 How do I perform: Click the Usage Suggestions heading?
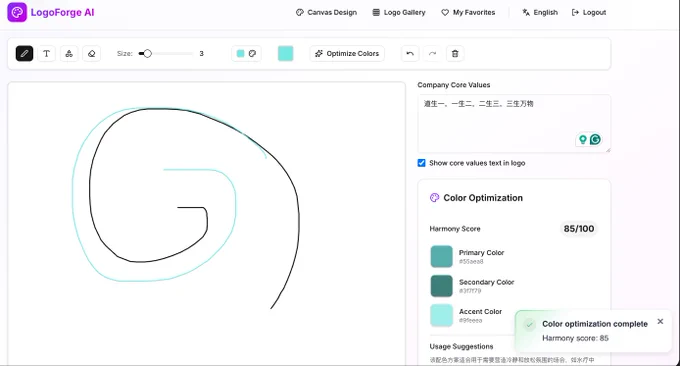click(461, 346)
